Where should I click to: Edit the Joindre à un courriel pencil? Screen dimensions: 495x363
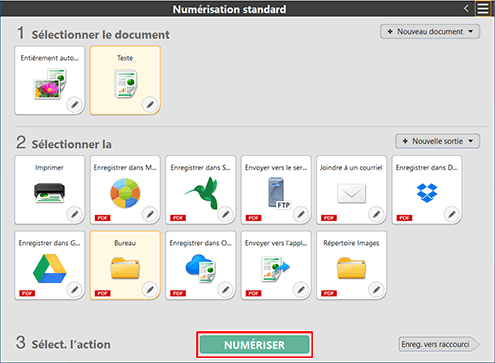coord(376,214)
